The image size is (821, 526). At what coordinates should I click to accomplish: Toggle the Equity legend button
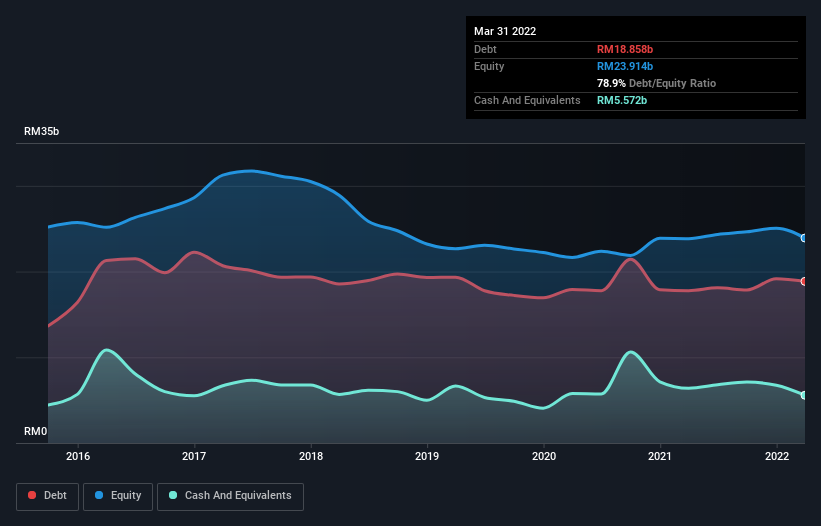click(x=118, y=496)
